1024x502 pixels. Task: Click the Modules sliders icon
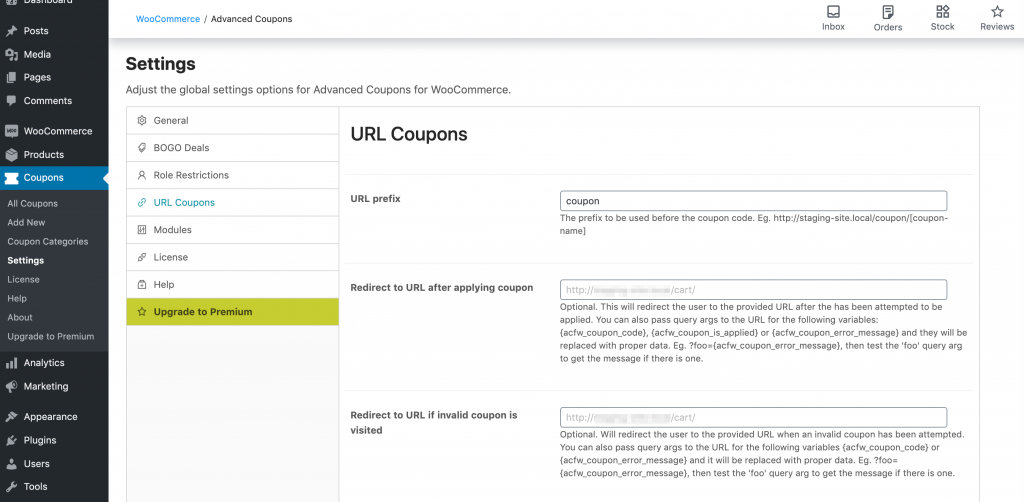pos(142,230)
